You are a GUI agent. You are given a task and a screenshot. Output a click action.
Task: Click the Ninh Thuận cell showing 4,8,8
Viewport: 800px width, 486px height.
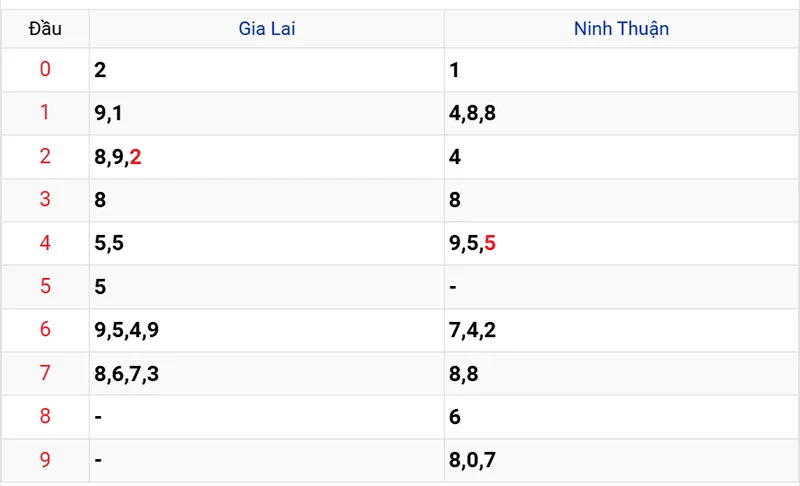pyautogui.click(x=621, y=113)
